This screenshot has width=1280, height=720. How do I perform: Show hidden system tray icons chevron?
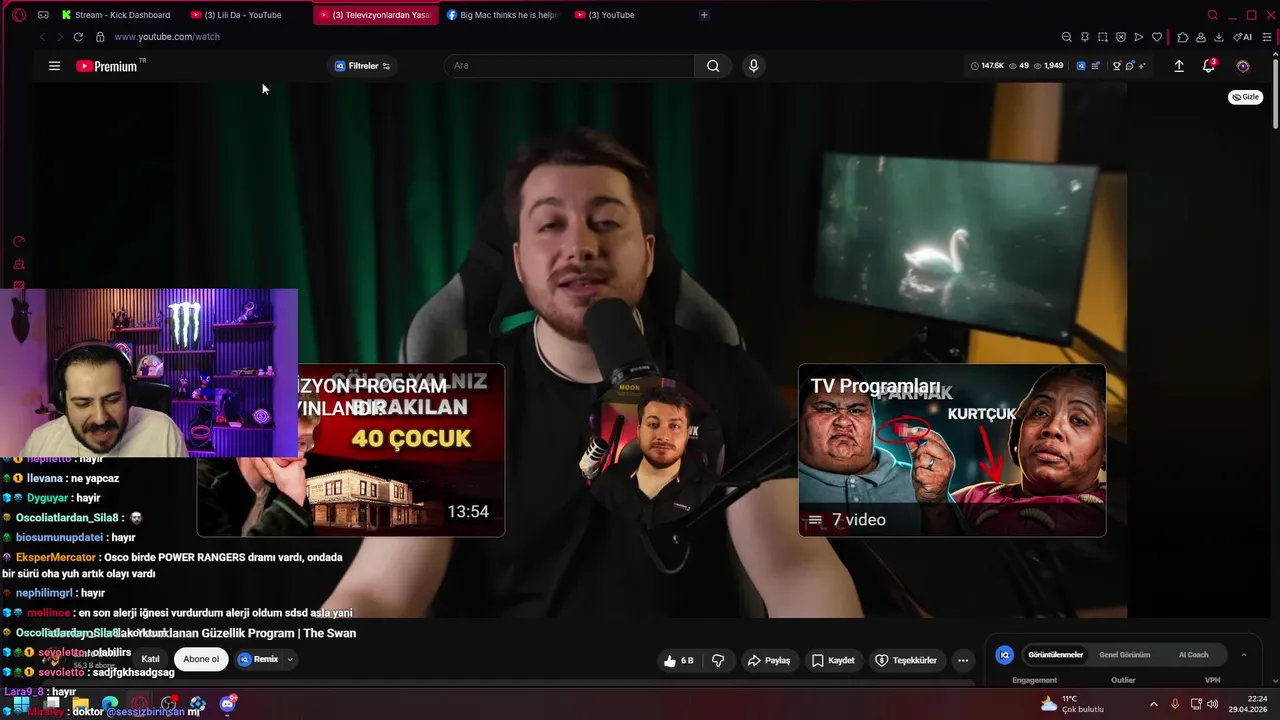[1153, 704]
